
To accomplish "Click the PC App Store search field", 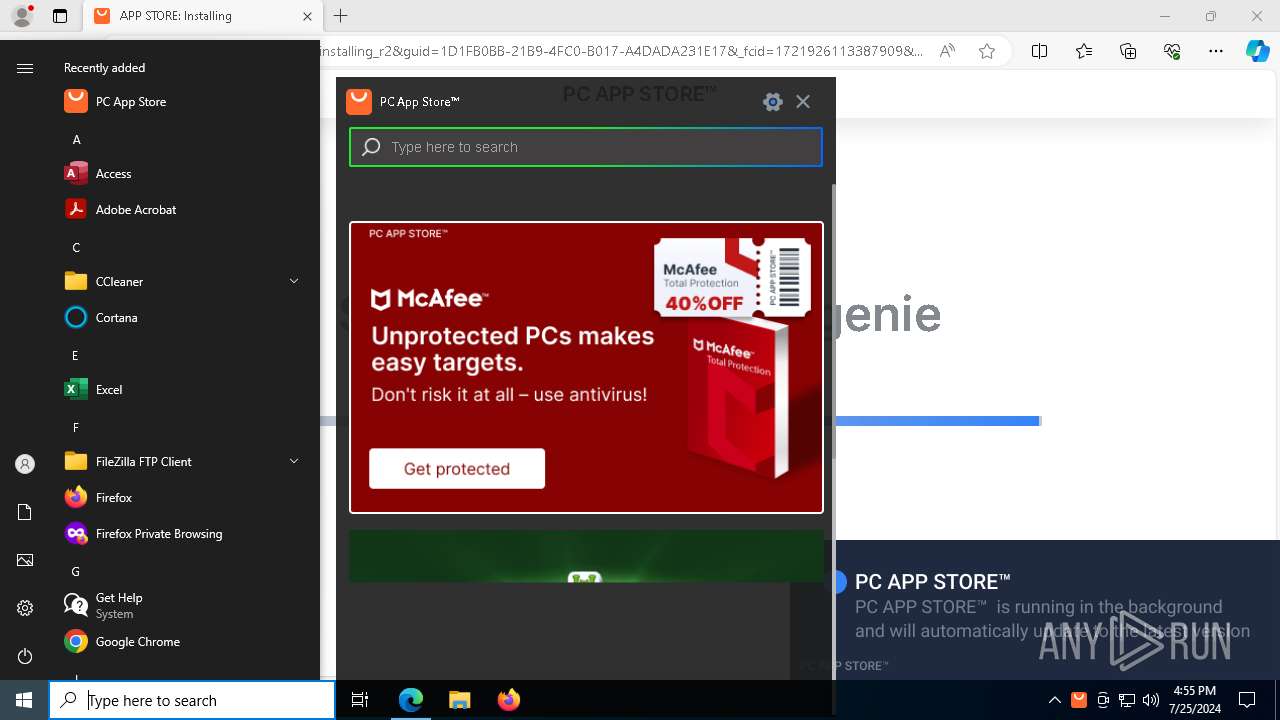I will (x=586, y=147).
